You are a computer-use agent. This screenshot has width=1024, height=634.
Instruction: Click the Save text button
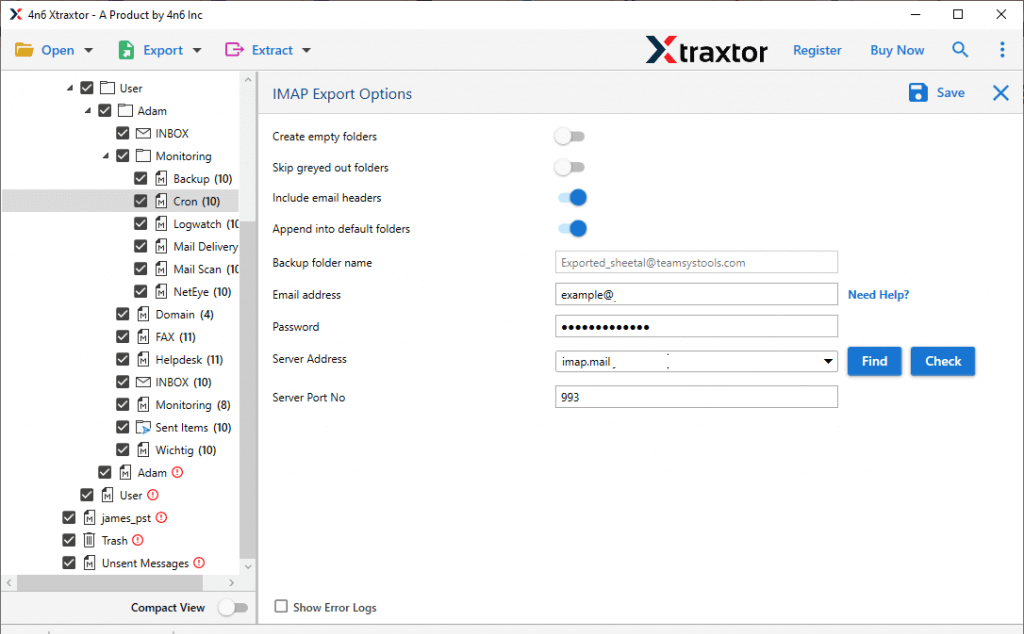pyautogui.click(x=950, y=93)
